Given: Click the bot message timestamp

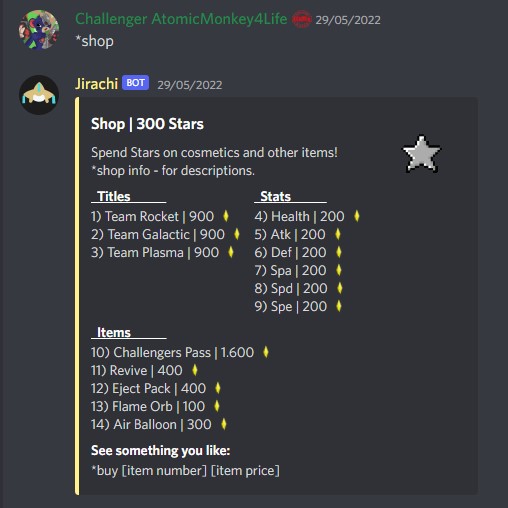Looking at the screenshot, I should [x=190, y=85].
